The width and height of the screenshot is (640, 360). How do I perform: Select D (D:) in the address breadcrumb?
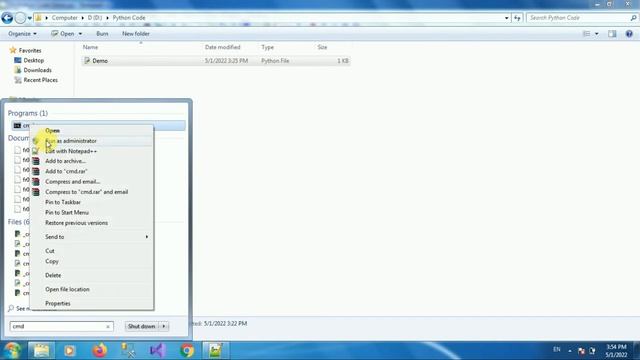[x=95, y=18]
